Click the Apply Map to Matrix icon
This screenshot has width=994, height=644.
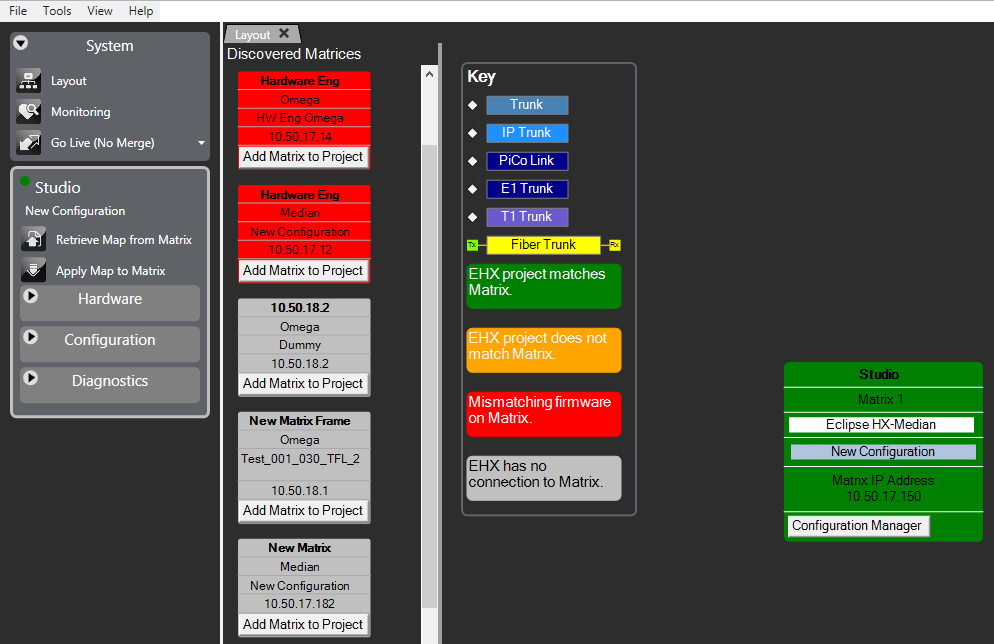pyautogui.click(x=34, y=271)
